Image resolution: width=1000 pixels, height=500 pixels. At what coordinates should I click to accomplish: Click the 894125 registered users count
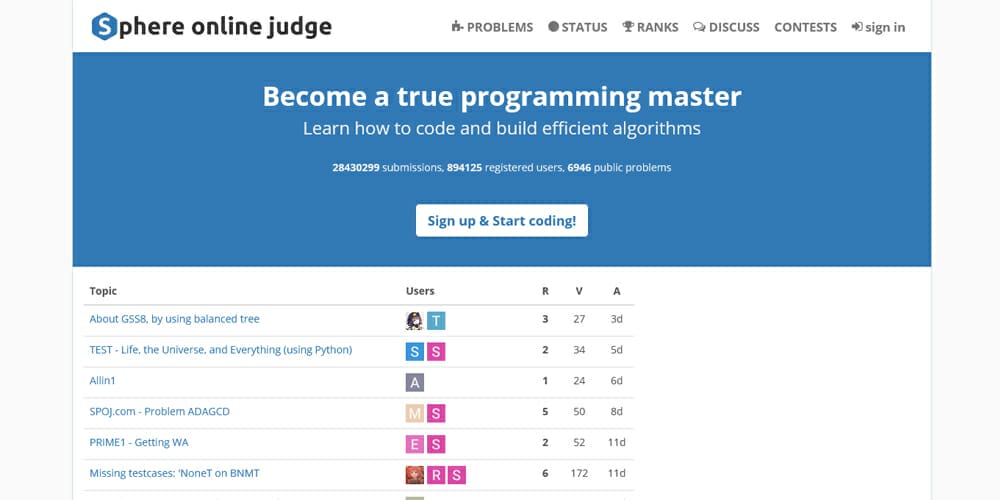[464, 168]
